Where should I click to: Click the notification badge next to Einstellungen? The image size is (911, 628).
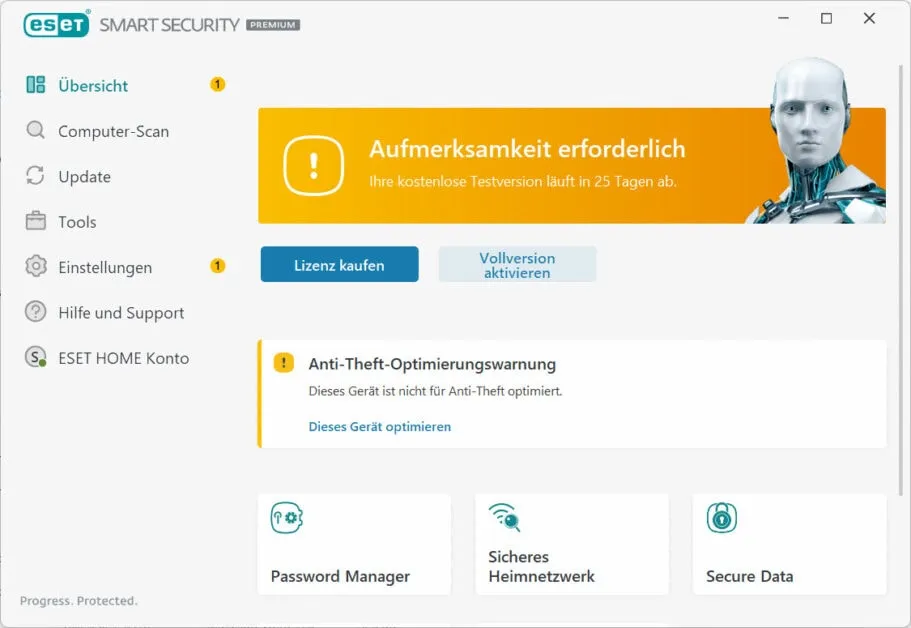[217, 266]
